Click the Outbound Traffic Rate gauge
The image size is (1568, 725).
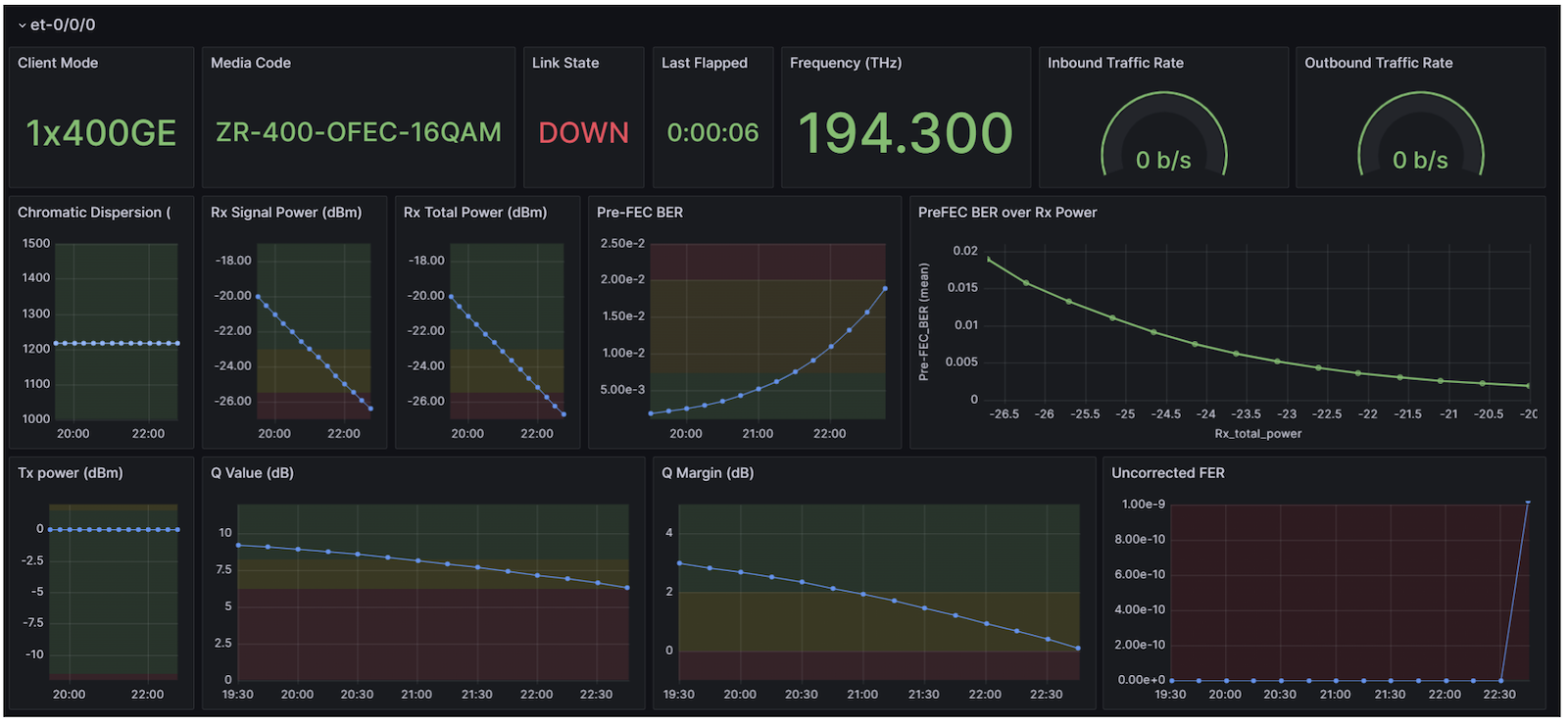tap(1421, 135)
